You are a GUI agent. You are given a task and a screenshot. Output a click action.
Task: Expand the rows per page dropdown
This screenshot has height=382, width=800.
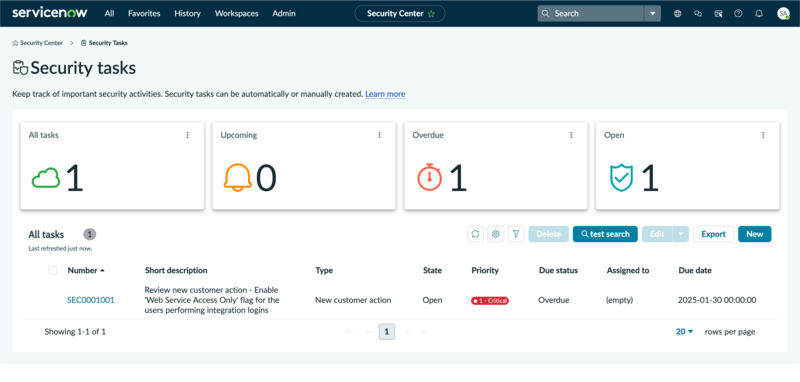(x=685, y=332)
